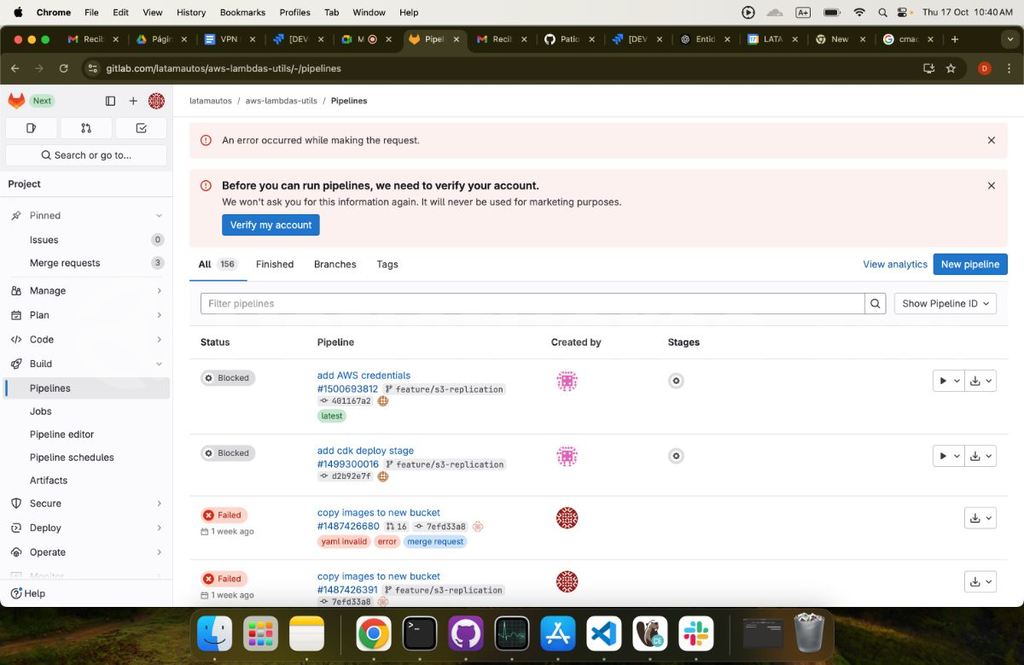This screenshot has height=665, width=1024.
Task: Open the to-do list shortcut icon
Action: point(141,128)
